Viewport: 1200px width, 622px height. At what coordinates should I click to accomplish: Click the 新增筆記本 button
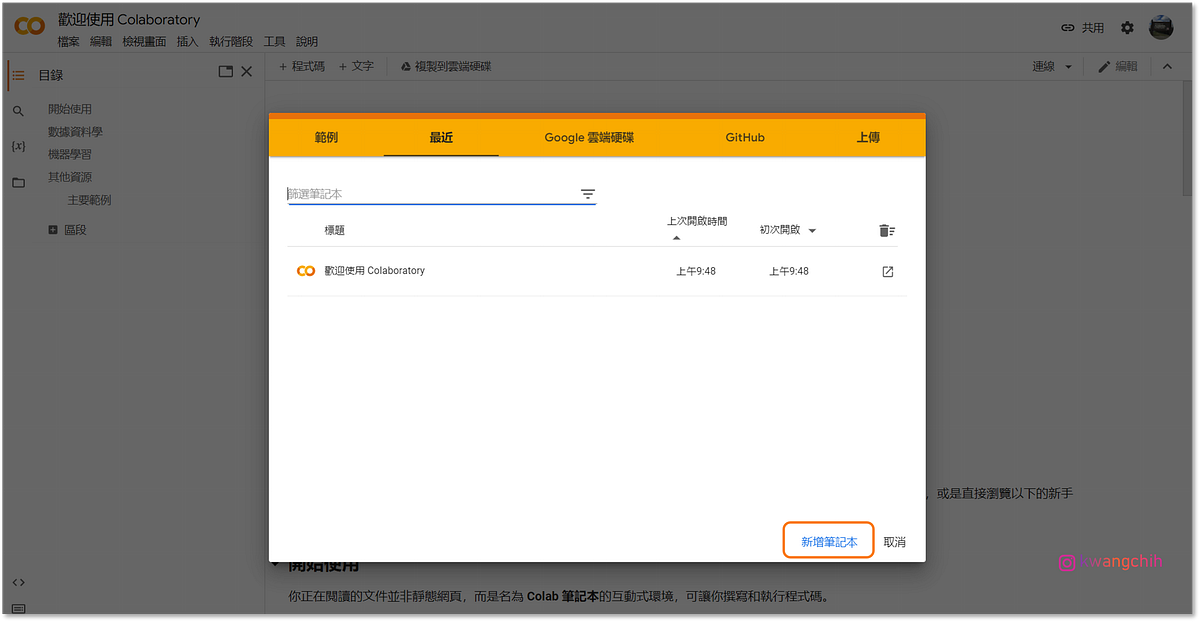[x=828, y=540]
